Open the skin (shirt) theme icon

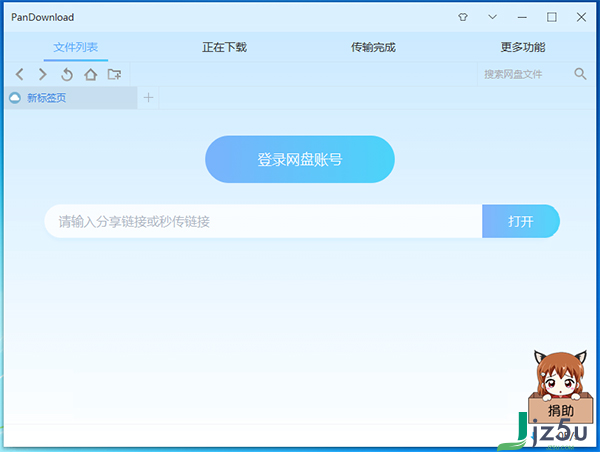click(x=463, y=17)
